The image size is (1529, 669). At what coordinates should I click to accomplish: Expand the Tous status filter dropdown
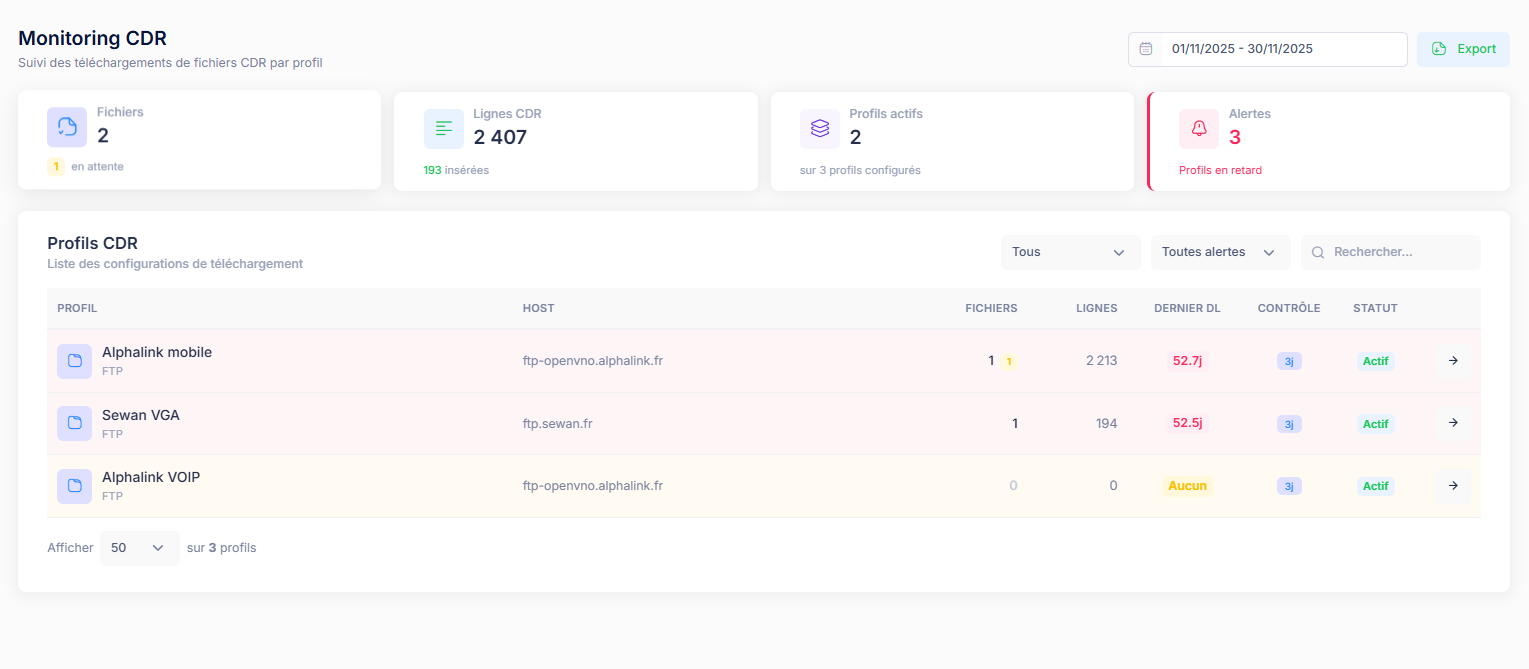click(1070, 252)
